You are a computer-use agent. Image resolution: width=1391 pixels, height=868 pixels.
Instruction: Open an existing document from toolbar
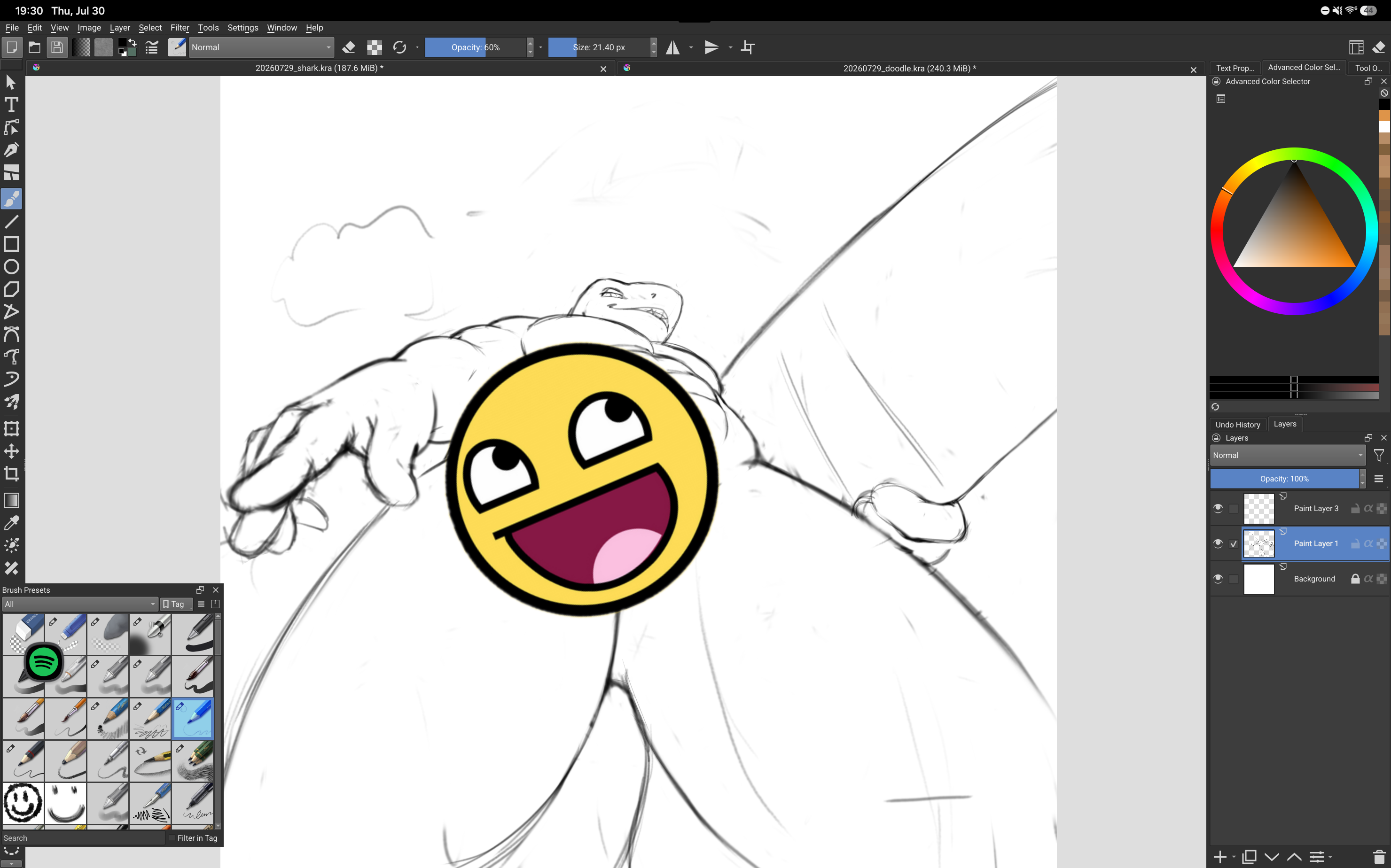34,47
